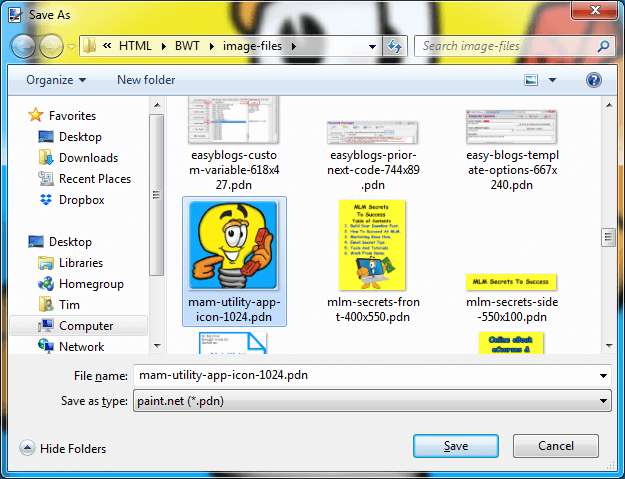Click the File name text field

coord(365,375)
